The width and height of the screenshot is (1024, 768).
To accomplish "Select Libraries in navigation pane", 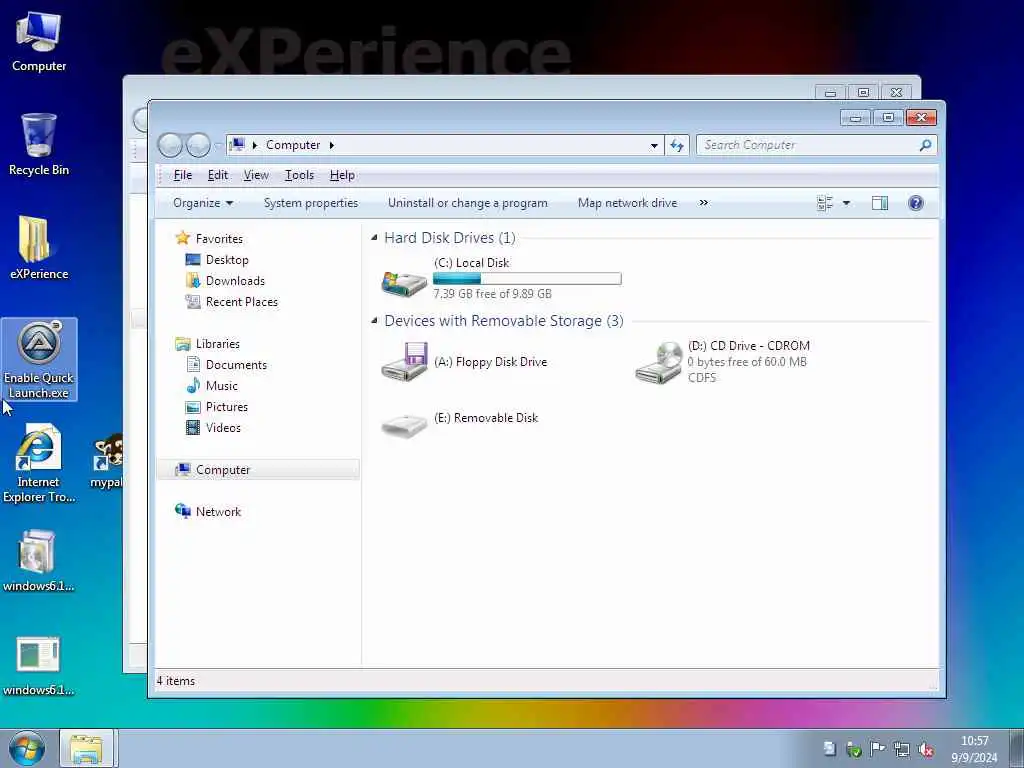I will [208, 344].
